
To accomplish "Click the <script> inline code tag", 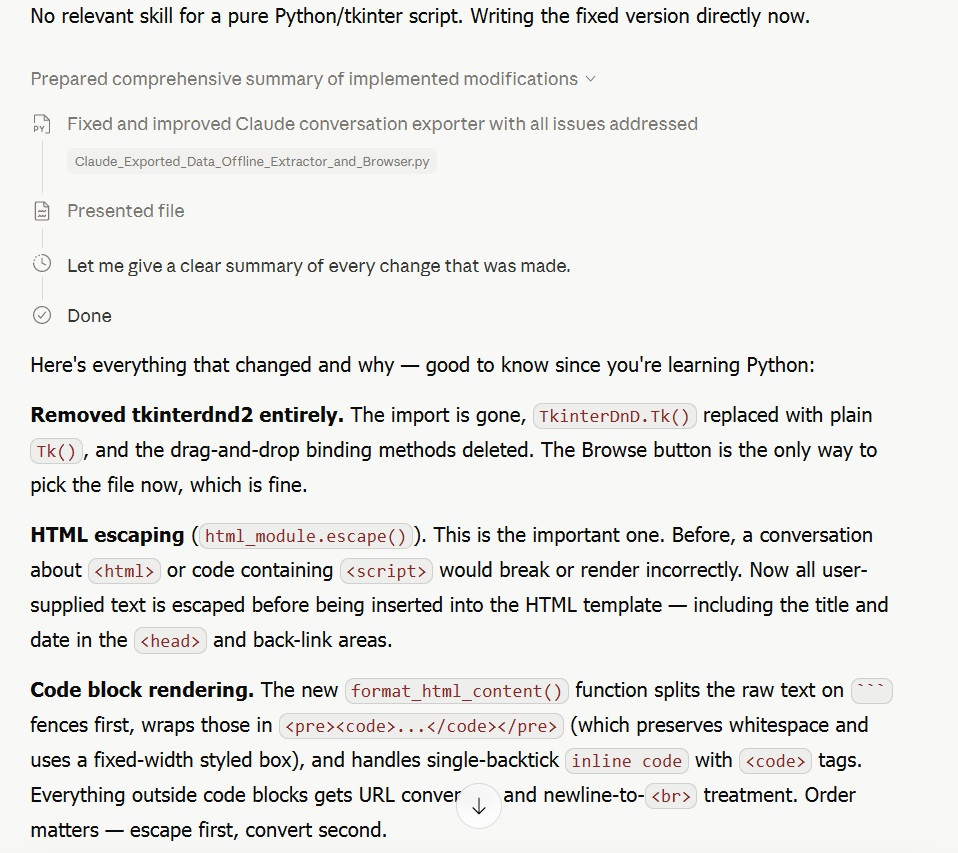I will pyautogui.click(x=386, y=571).
